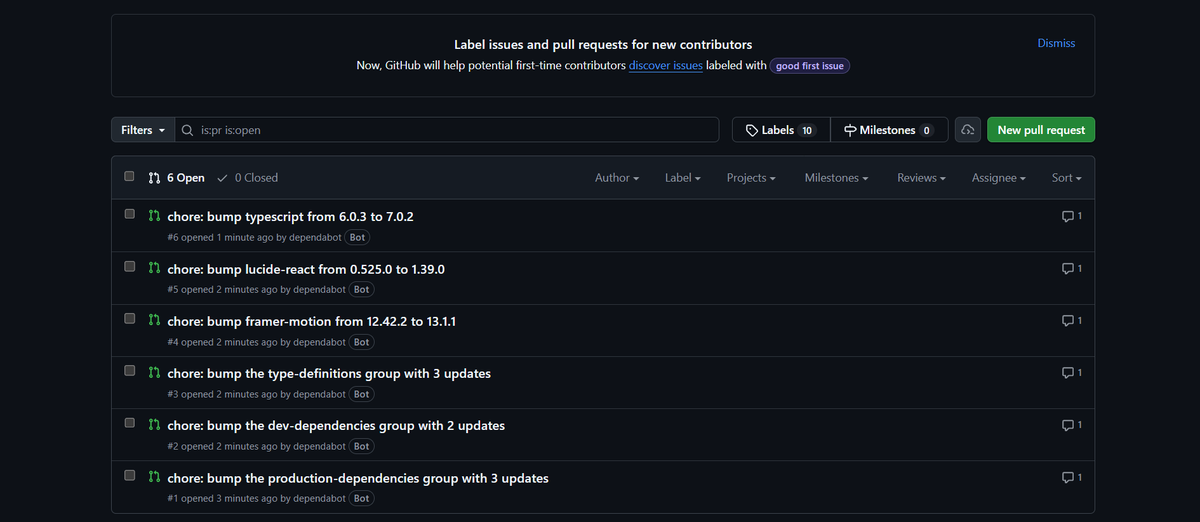Click the Bot badge on PR #6
The image size is (1200, 522).
[x=357, y=238]
